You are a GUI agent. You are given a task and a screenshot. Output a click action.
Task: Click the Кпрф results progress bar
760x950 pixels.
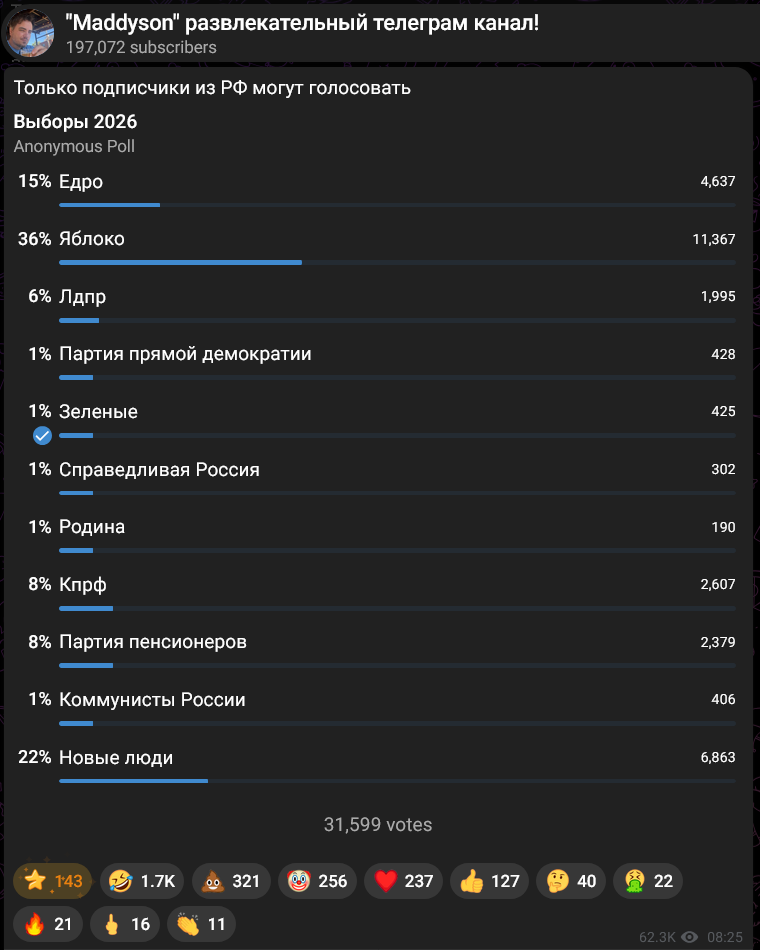click(x=397, y=608)
